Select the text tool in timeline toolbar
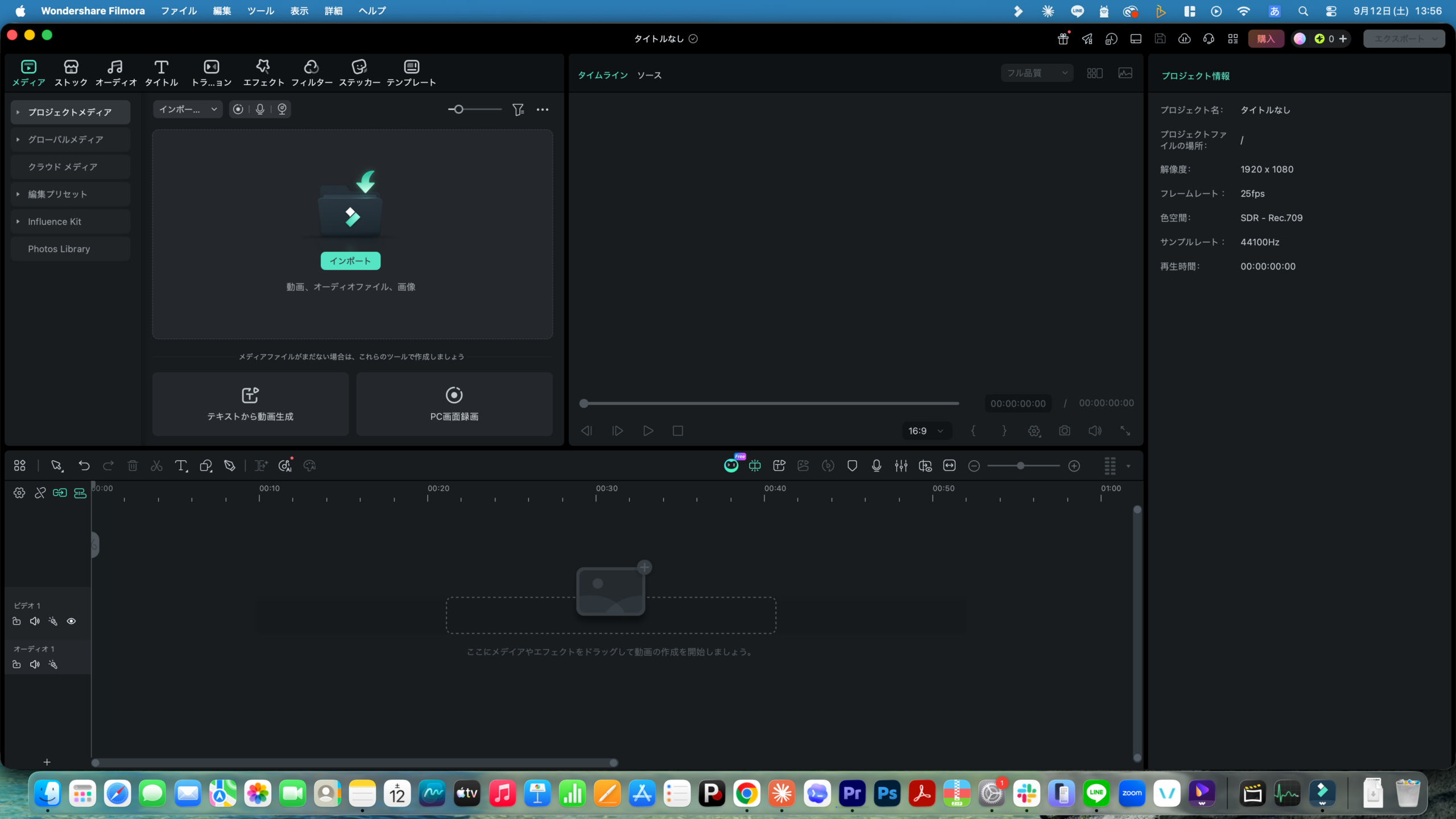Image resolution: width=1456 pixels, height=819 pixels. pyautogui.click(x=181, y=466)
